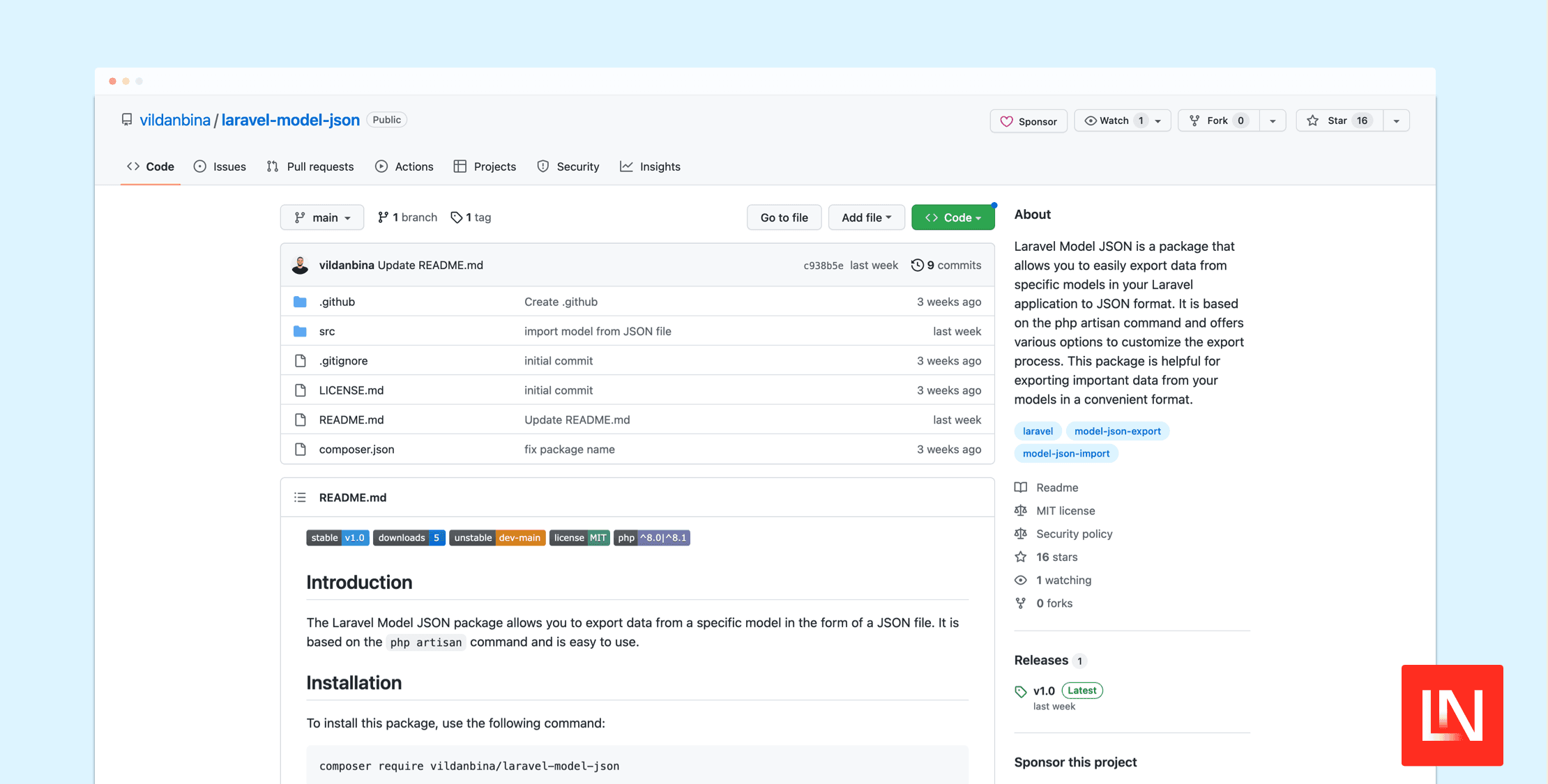Click the 'import model from JSON file' commit message
The width and height of the screenshot is (1548, 784).
point(598,331)
